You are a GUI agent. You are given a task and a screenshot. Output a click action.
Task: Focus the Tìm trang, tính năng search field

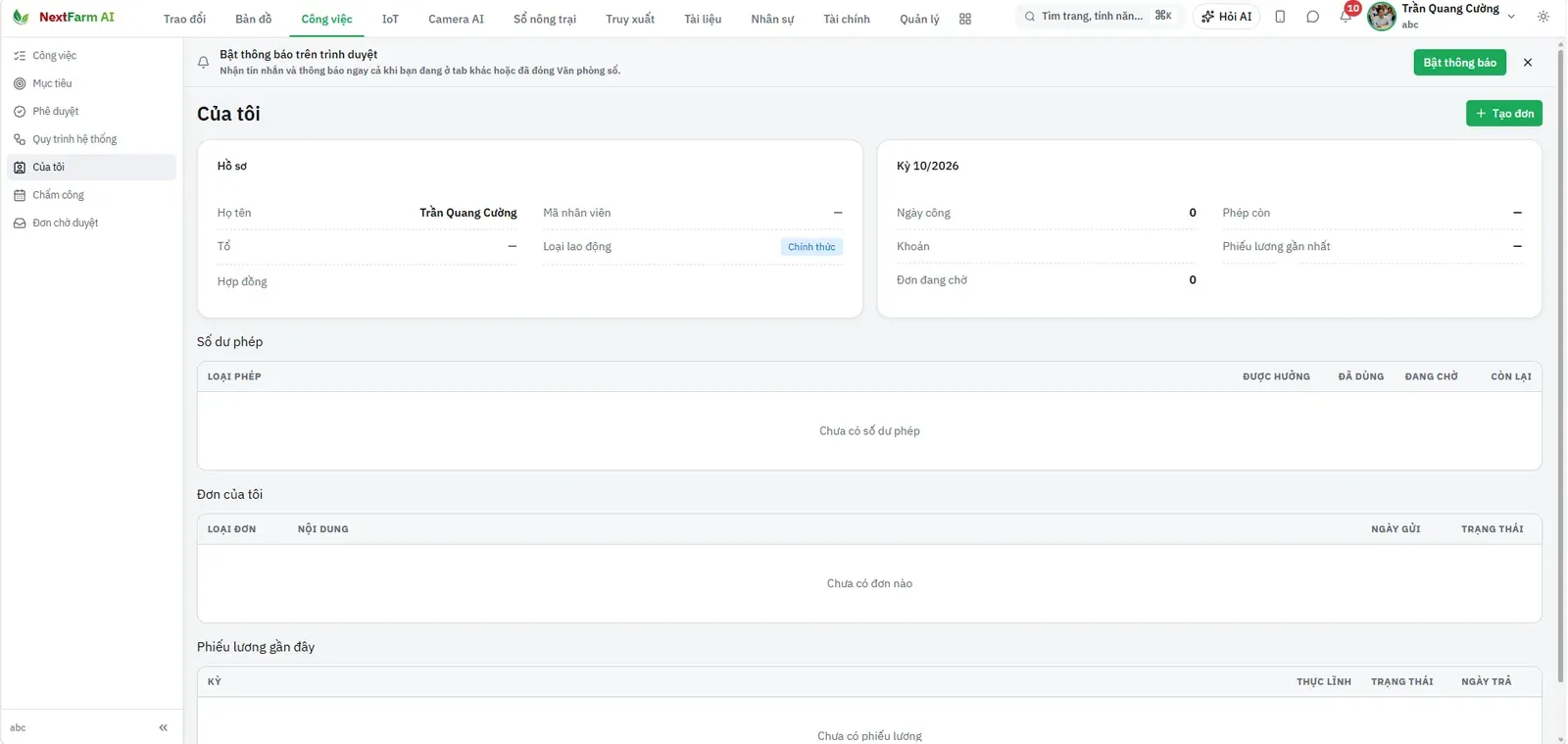coord(1099,17)
